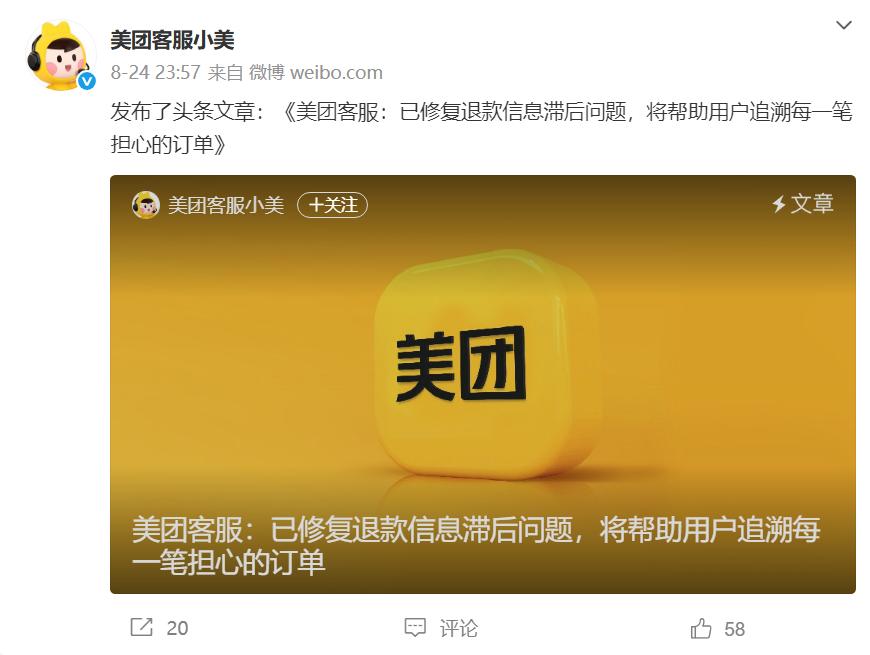Click the repost count 20
The width and height of the screenshot is (870, 655).
click(178, 628)
